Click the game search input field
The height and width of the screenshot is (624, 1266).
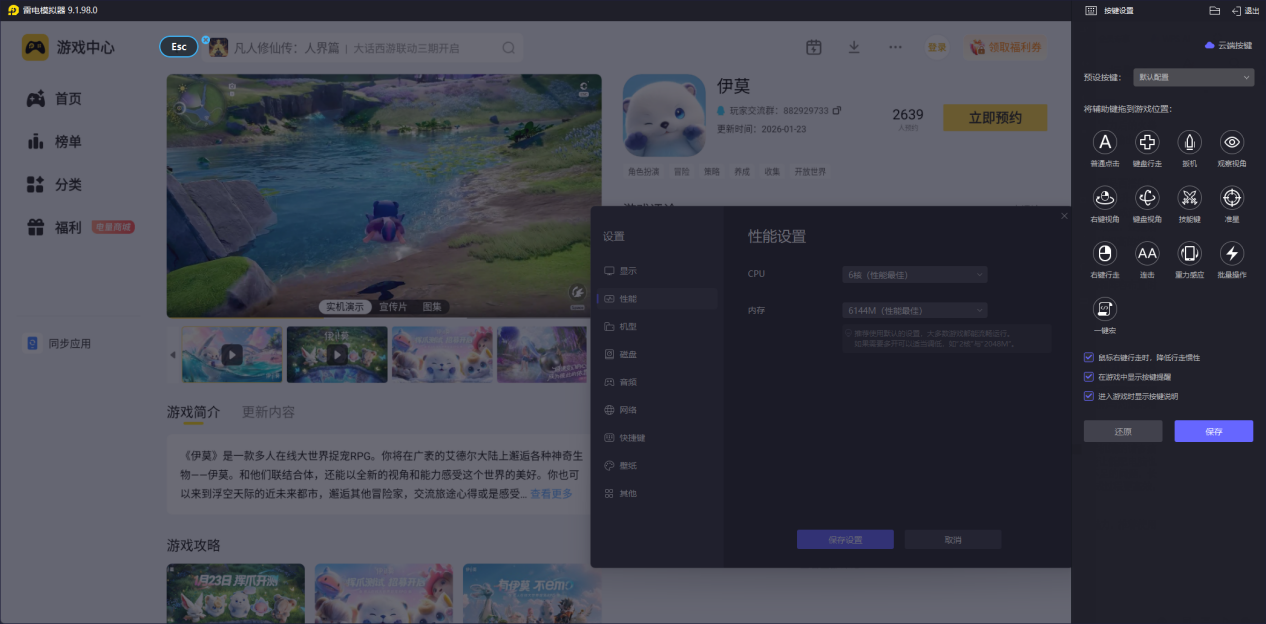pos(362,47)
